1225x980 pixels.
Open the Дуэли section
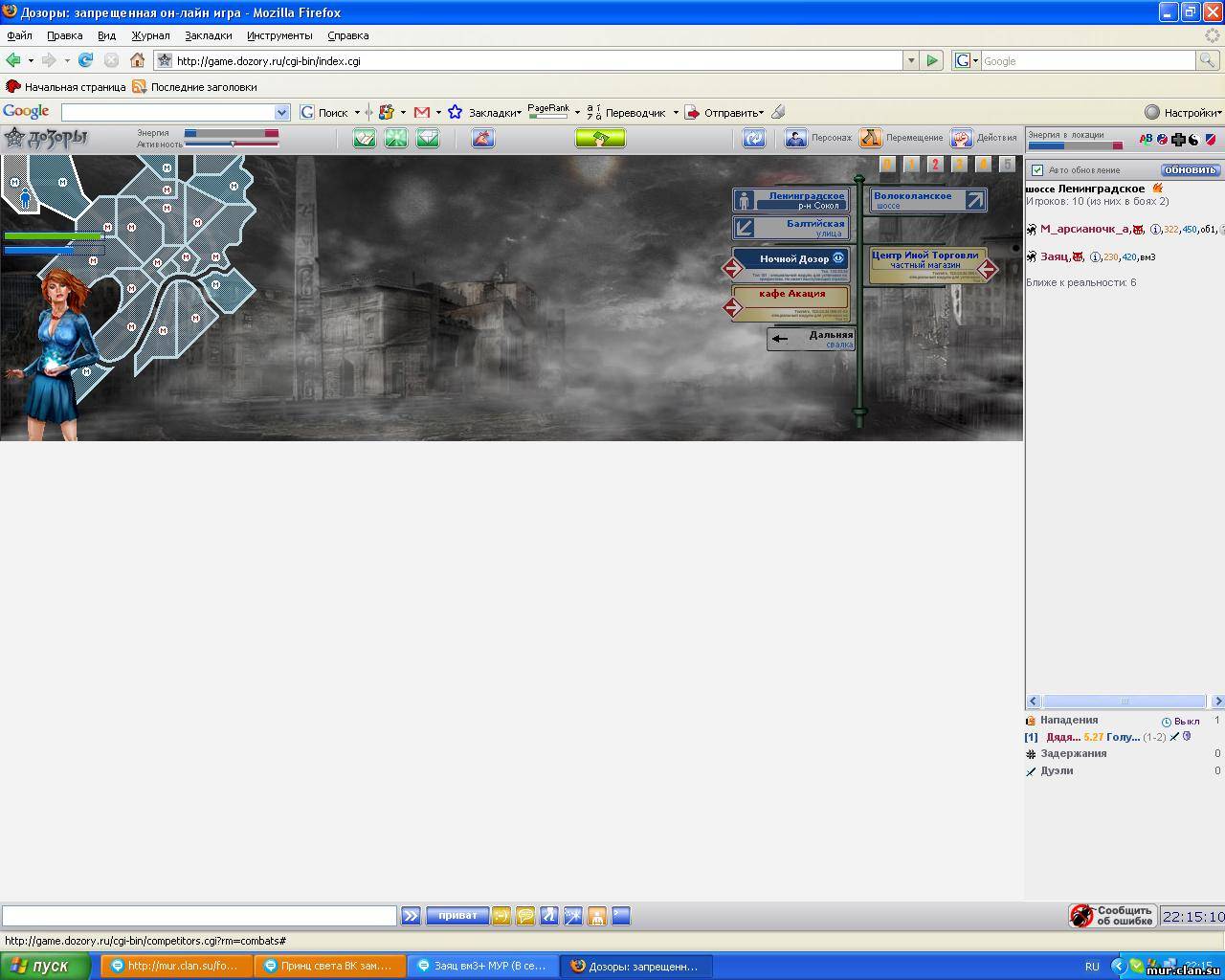(x=1057, y=770)
